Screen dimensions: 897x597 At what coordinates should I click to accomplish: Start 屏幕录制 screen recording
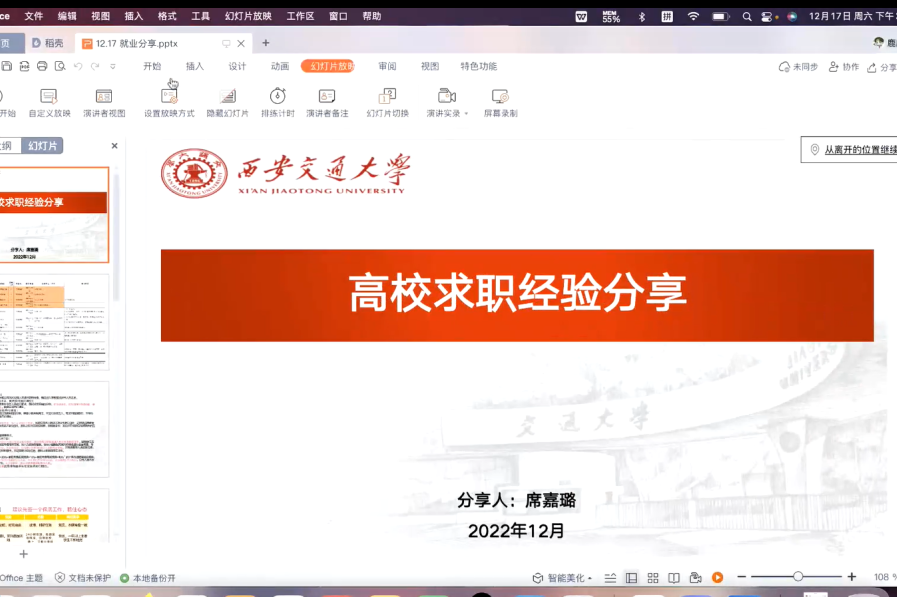tap(500, 96)
